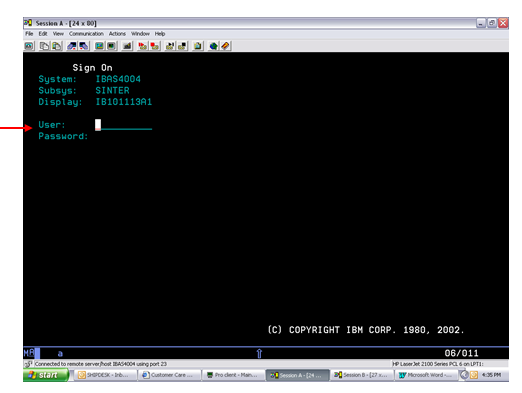Click the 'Connected to remote server' status text
The image size is (522, 393).
click(101, 364)
